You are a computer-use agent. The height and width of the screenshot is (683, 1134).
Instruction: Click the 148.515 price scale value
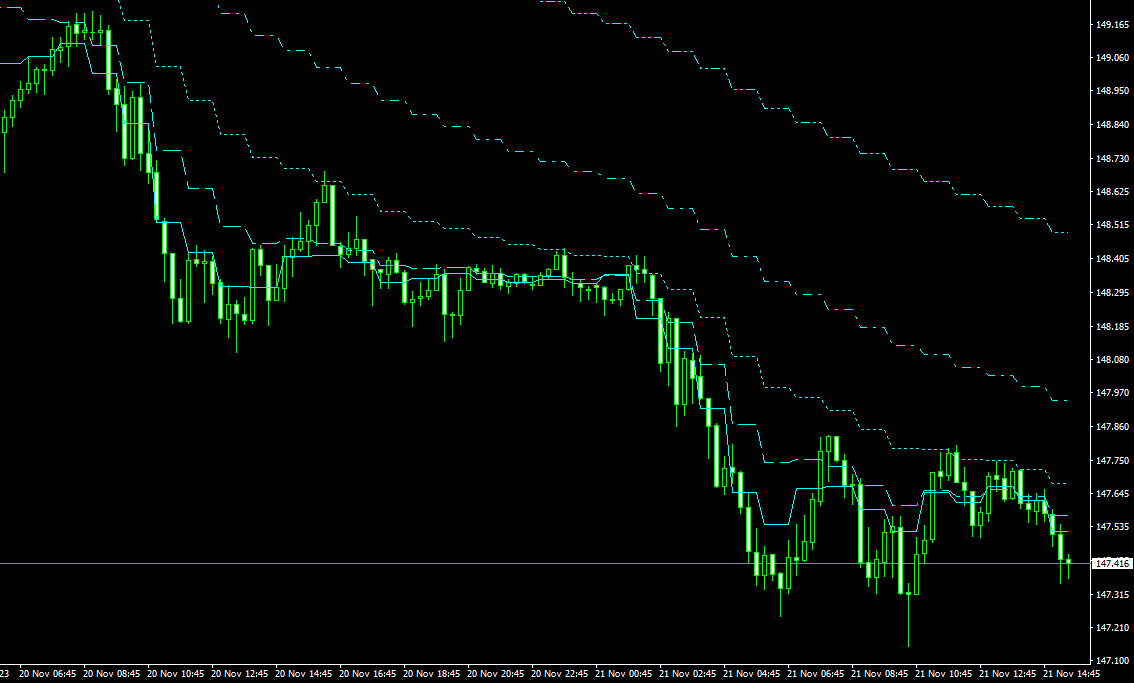[x=1112, y=225]
